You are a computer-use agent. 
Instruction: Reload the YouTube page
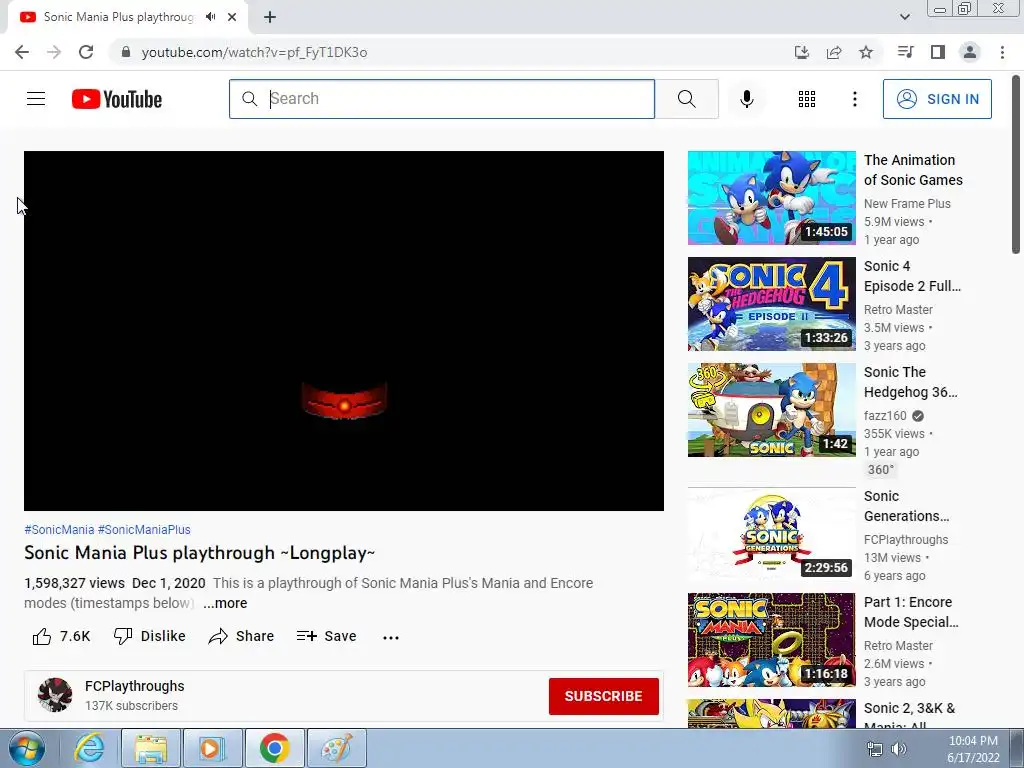click(86, 52)
